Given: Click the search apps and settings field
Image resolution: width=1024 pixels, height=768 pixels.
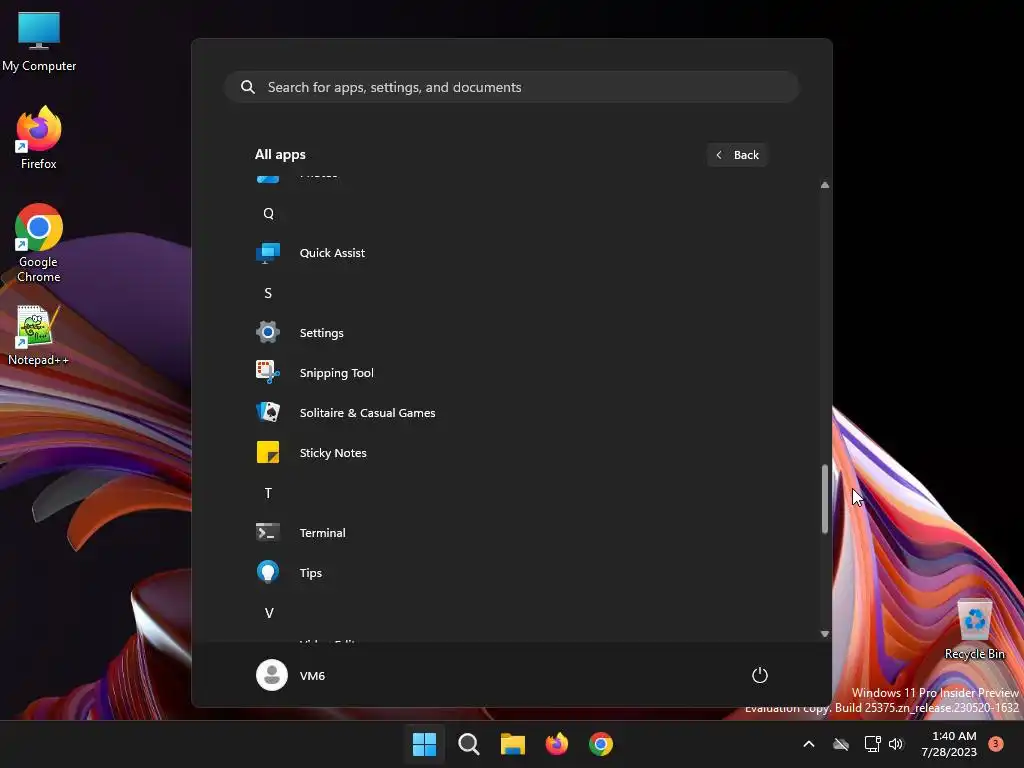Looking at the screenshot, I should 512,87.
